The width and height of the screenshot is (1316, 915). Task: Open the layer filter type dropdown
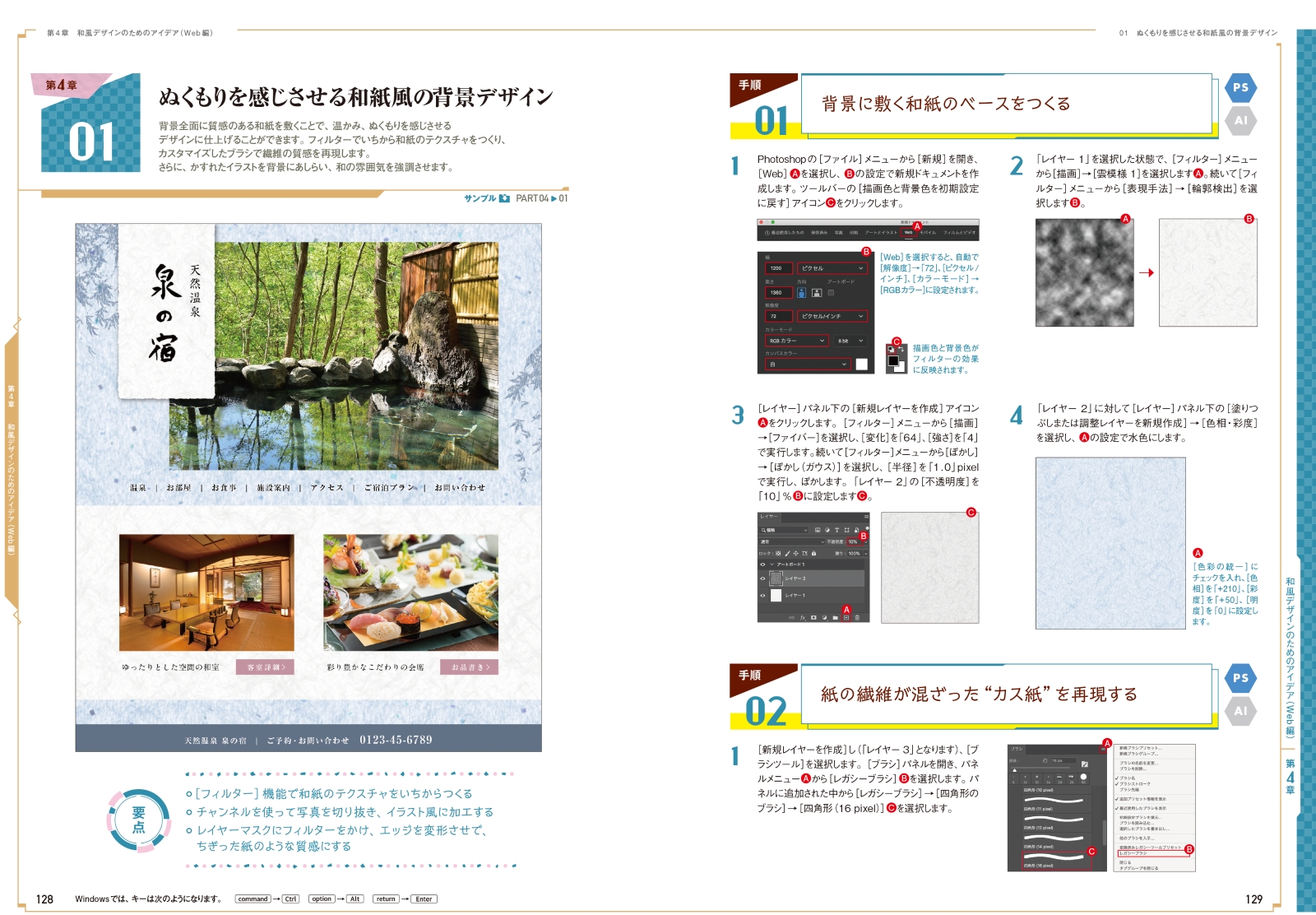[x=784, y=530]
